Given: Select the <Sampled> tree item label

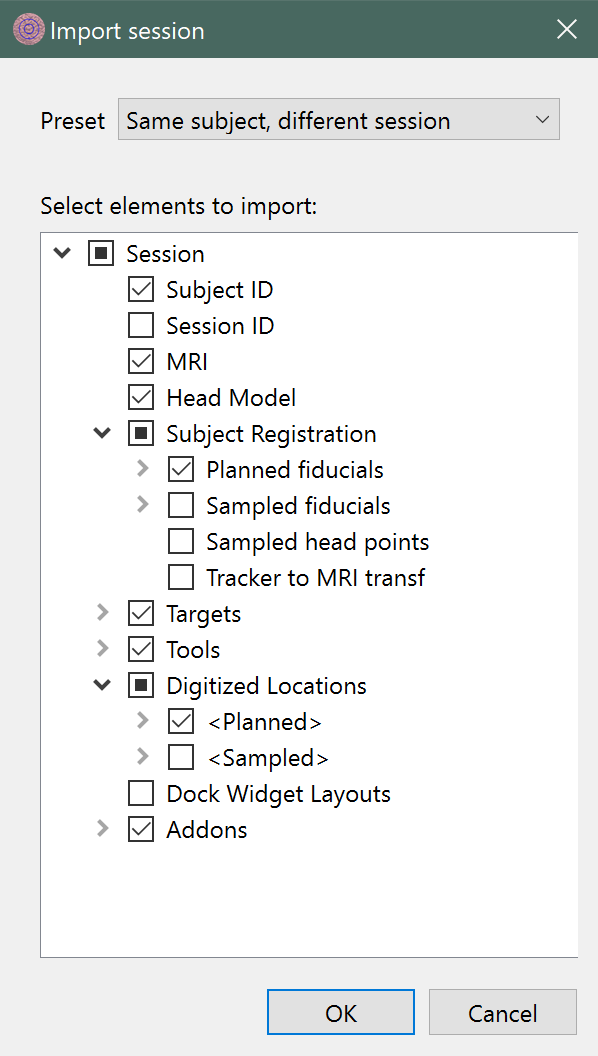Looking at the screenshot, I should (x=268, y=758).
